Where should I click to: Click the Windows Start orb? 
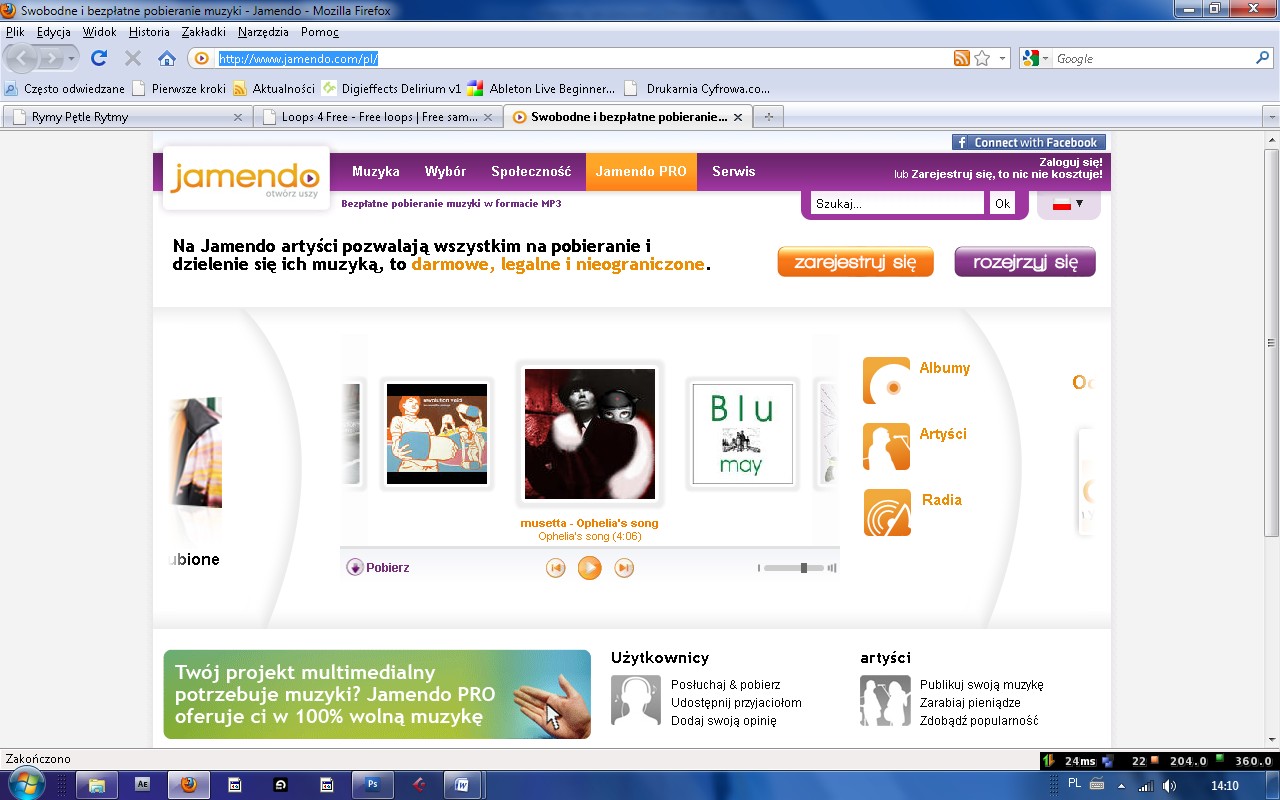[27, 784]
